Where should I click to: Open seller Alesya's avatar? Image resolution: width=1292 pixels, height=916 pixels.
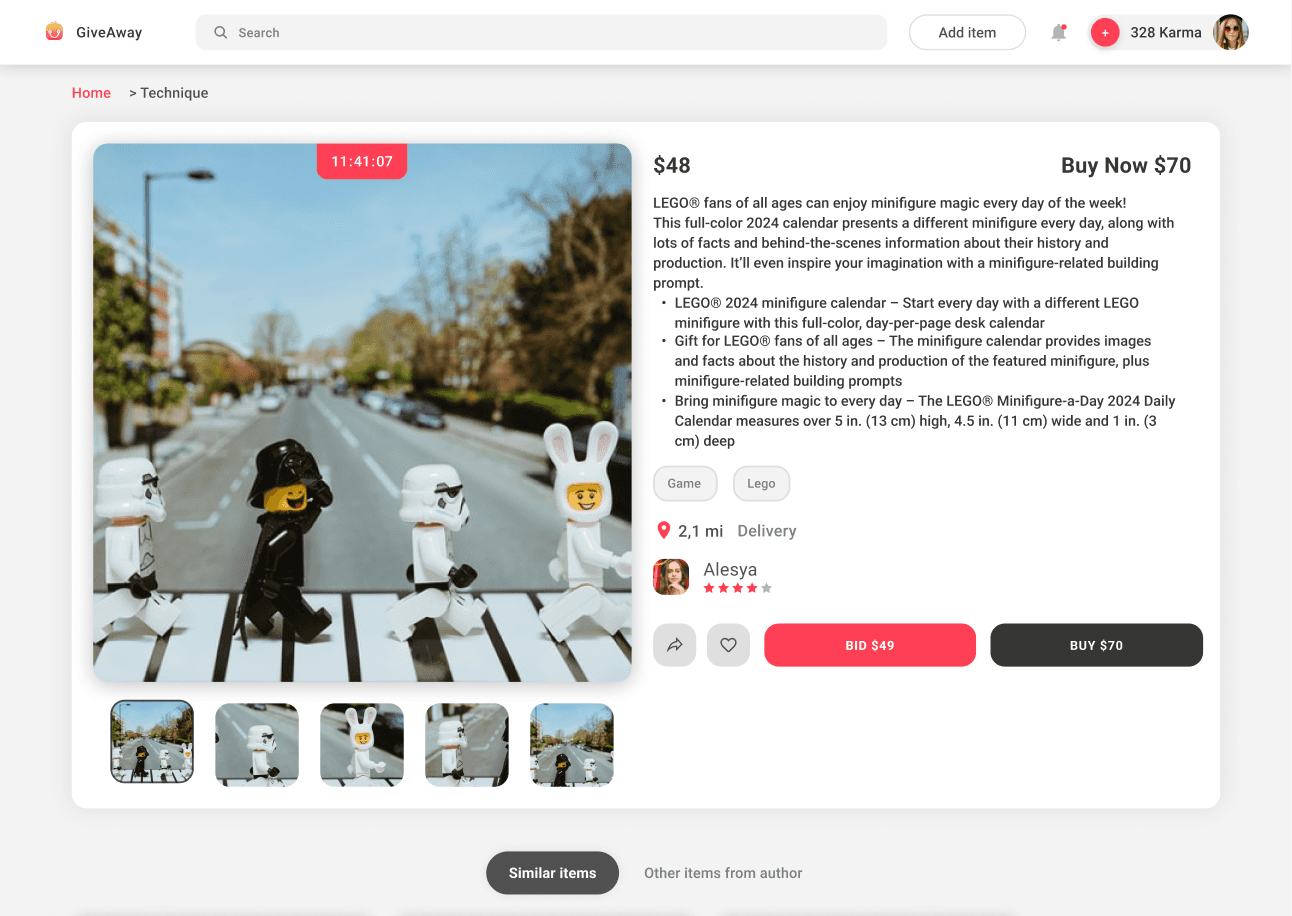tap(671, 577)
